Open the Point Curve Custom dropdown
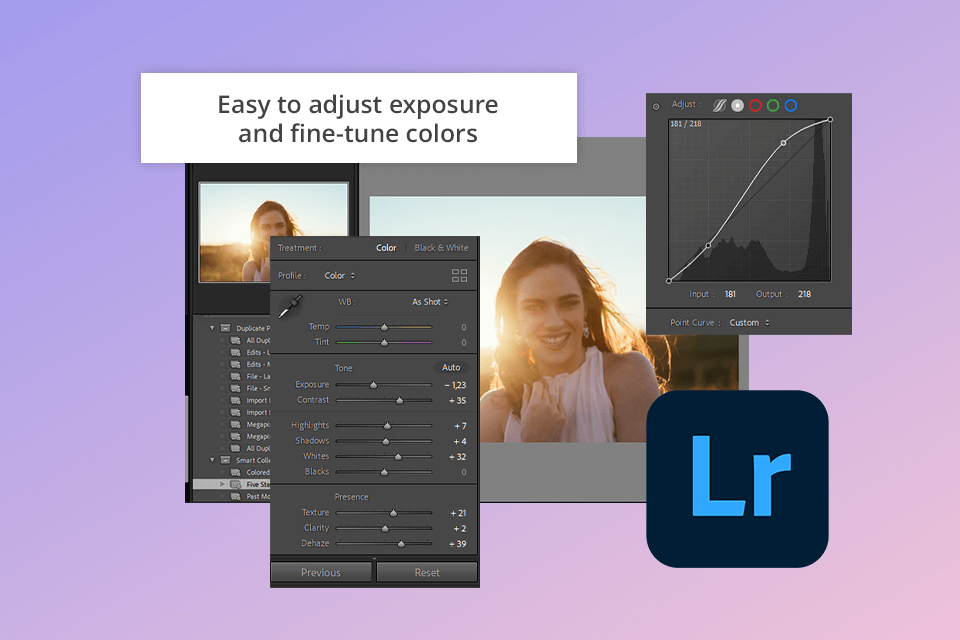 pyautogui.click(x=749, y=323)
